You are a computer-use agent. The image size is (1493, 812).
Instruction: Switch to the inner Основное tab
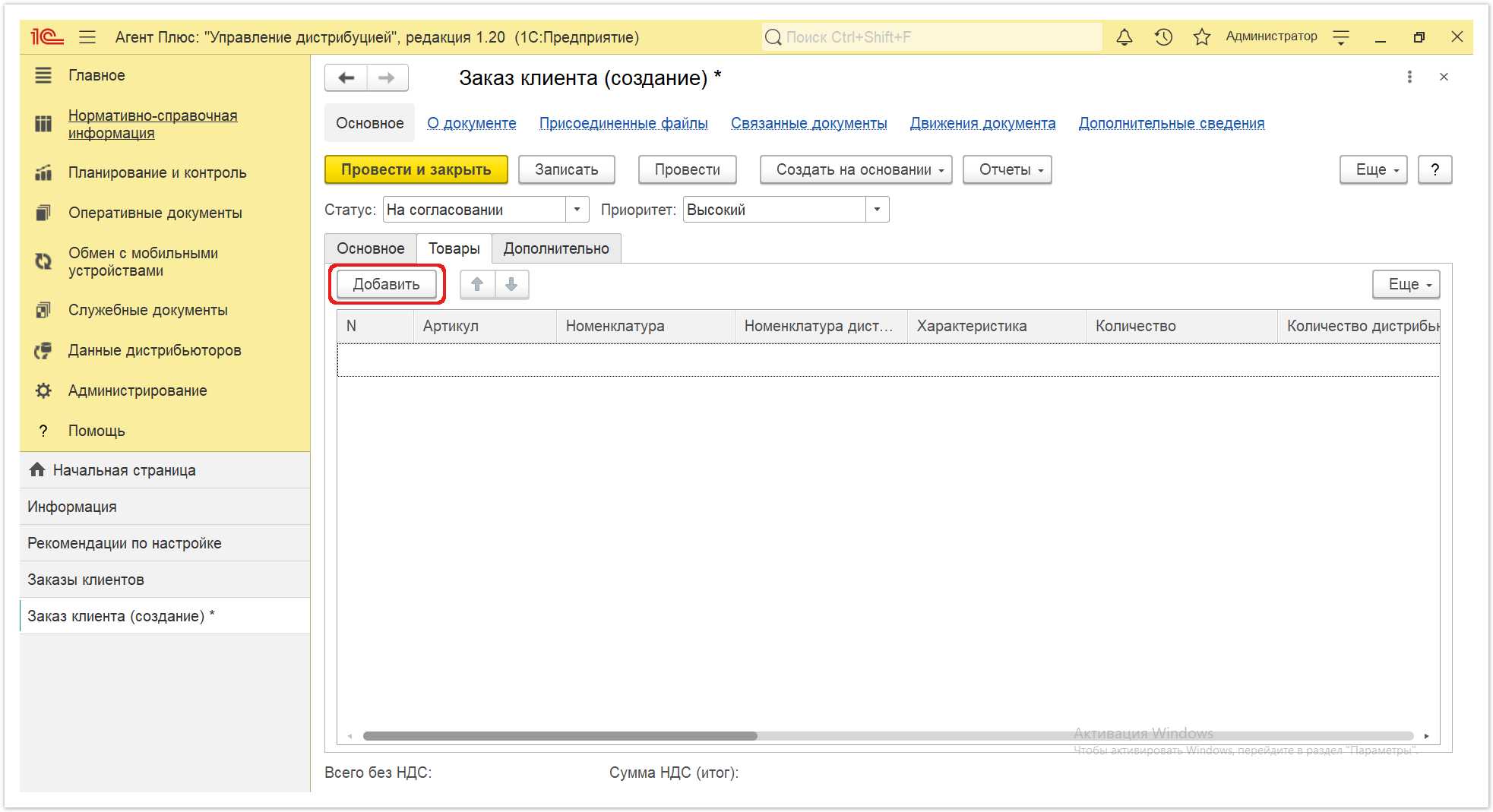click(371, 248)
